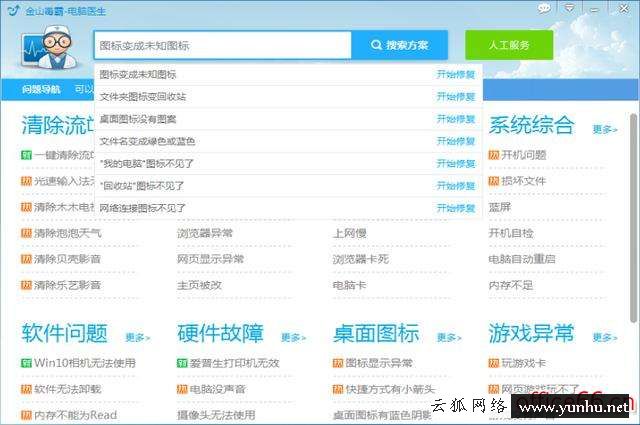Click the hot badge beside 损坏文件
Screen dimensions: 640x425
pyautogui.click(x=493, y=181)
